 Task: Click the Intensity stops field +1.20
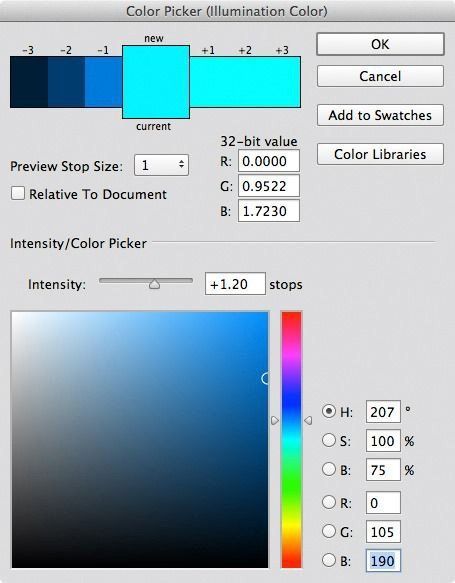[x=235, y=284]
